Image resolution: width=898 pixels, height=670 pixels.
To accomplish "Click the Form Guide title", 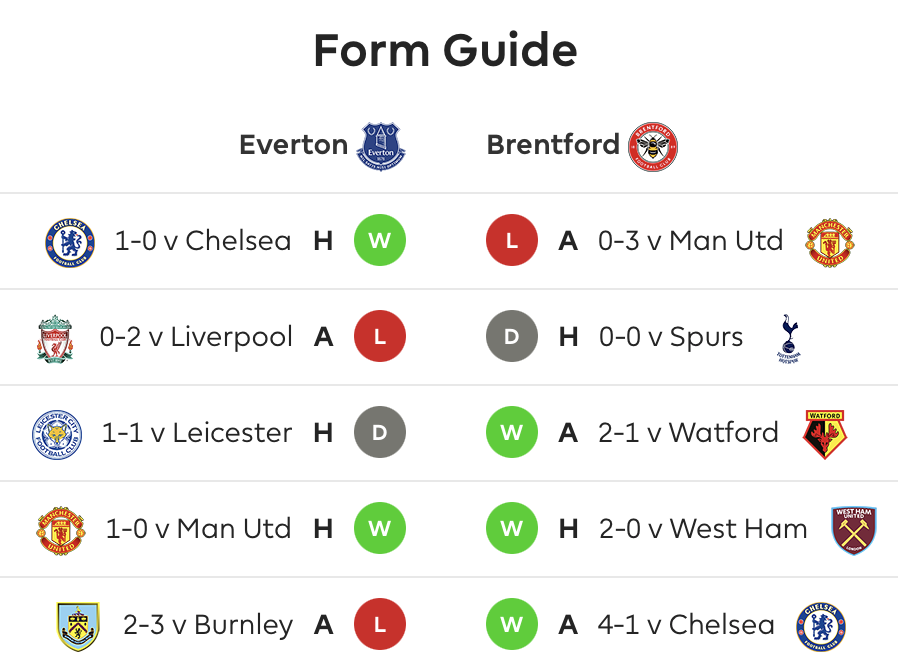I will [446, 50].
